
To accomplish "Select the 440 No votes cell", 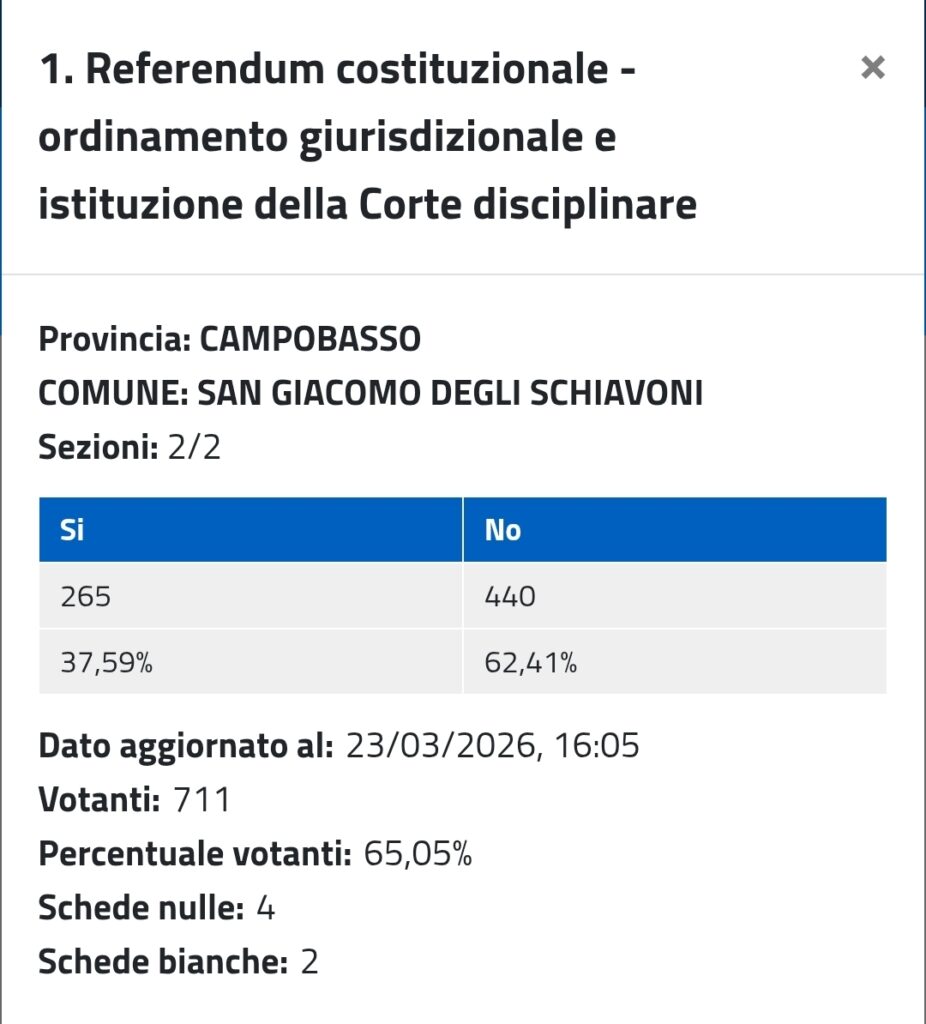I will [x=510, y=597].
